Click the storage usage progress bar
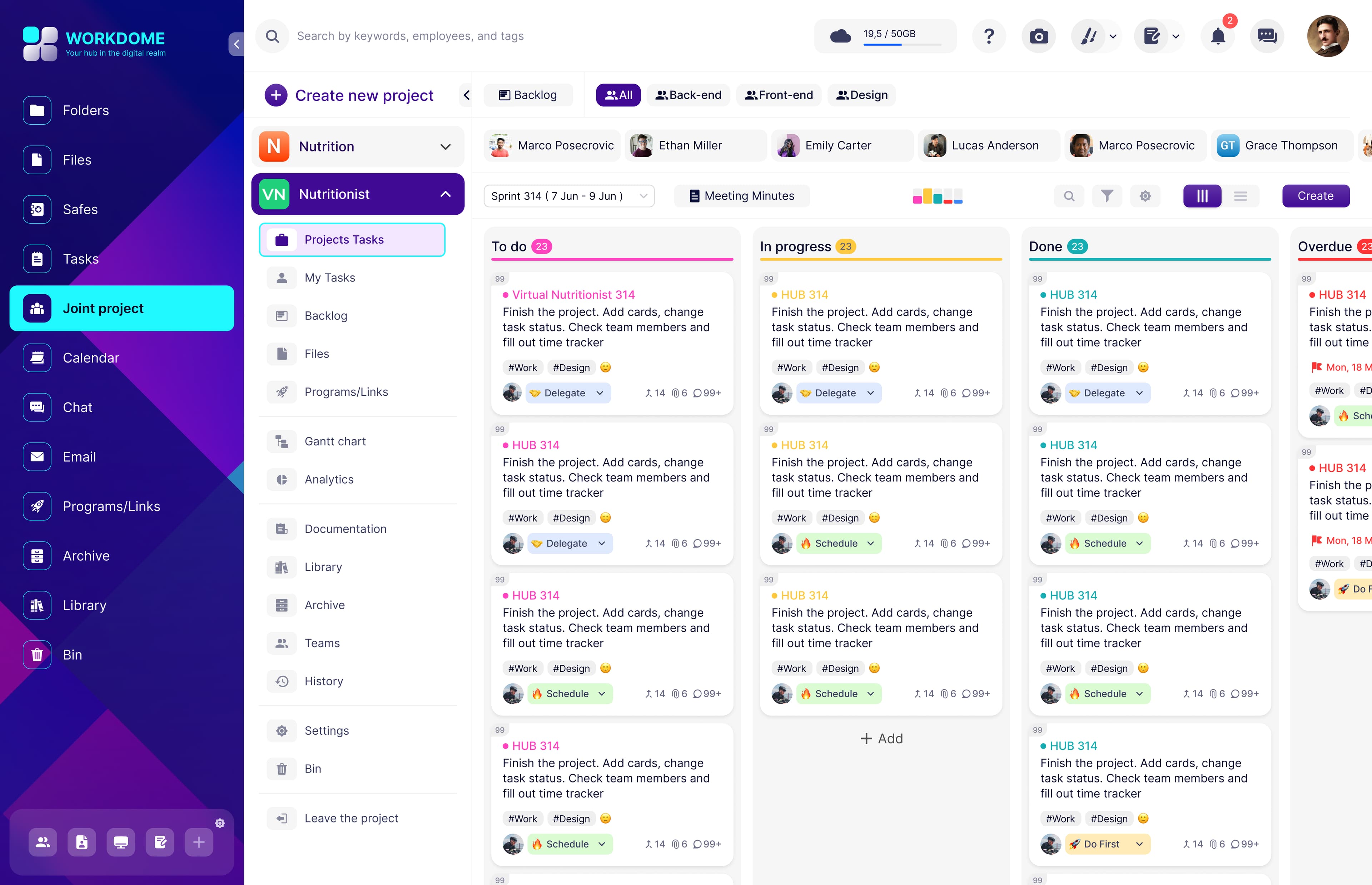Image resolution: width=1372 pixels, height=885 pixels. [902, 44]
